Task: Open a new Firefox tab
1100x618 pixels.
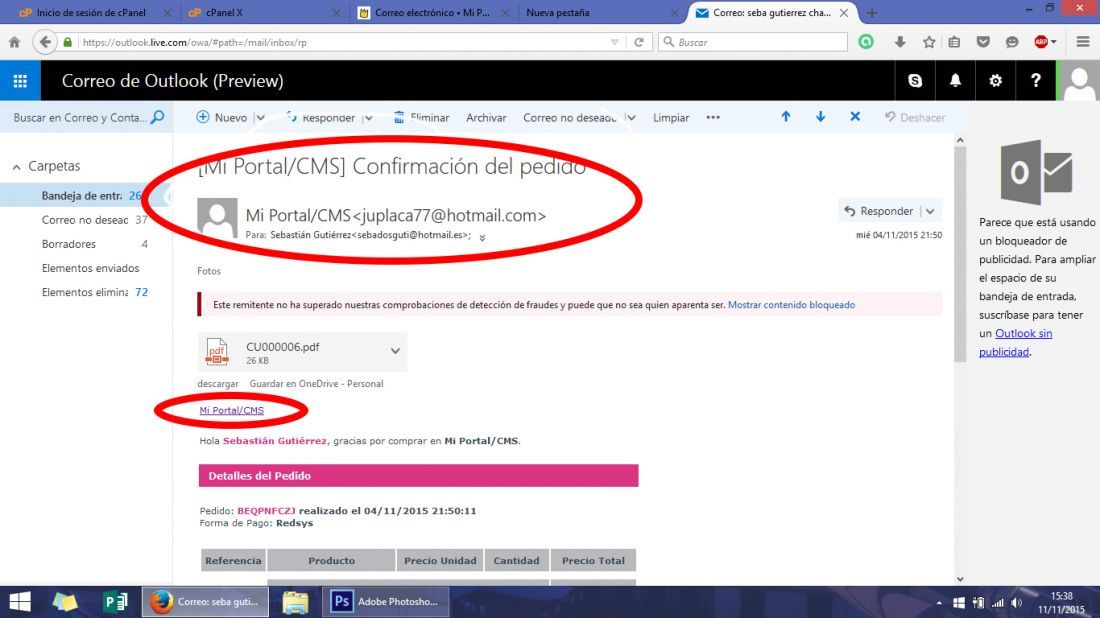Action: tap(872, 13)
